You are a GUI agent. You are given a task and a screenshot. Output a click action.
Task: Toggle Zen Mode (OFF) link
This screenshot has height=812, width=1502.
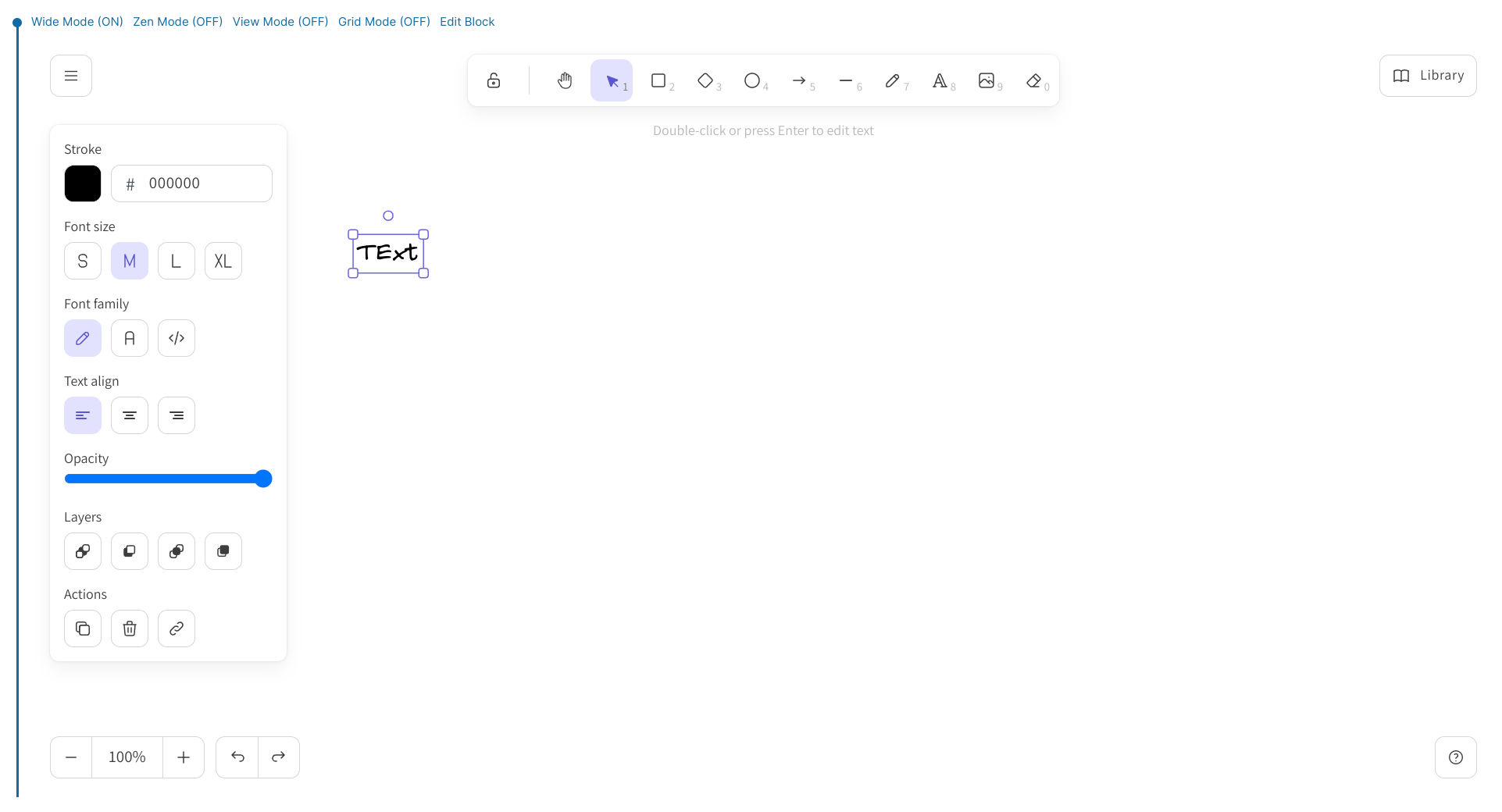178,22
